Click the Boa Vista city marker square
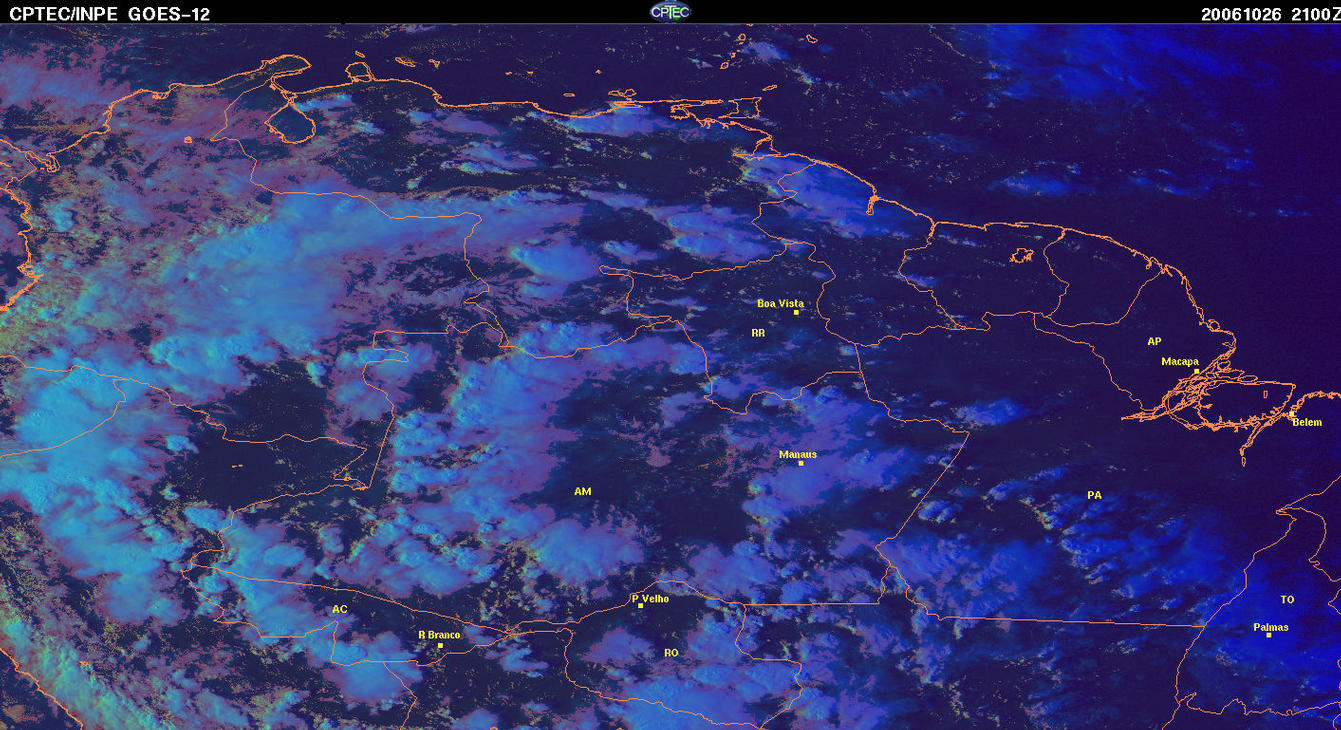The image size is (1341, 730). click(x=796, y=313)
